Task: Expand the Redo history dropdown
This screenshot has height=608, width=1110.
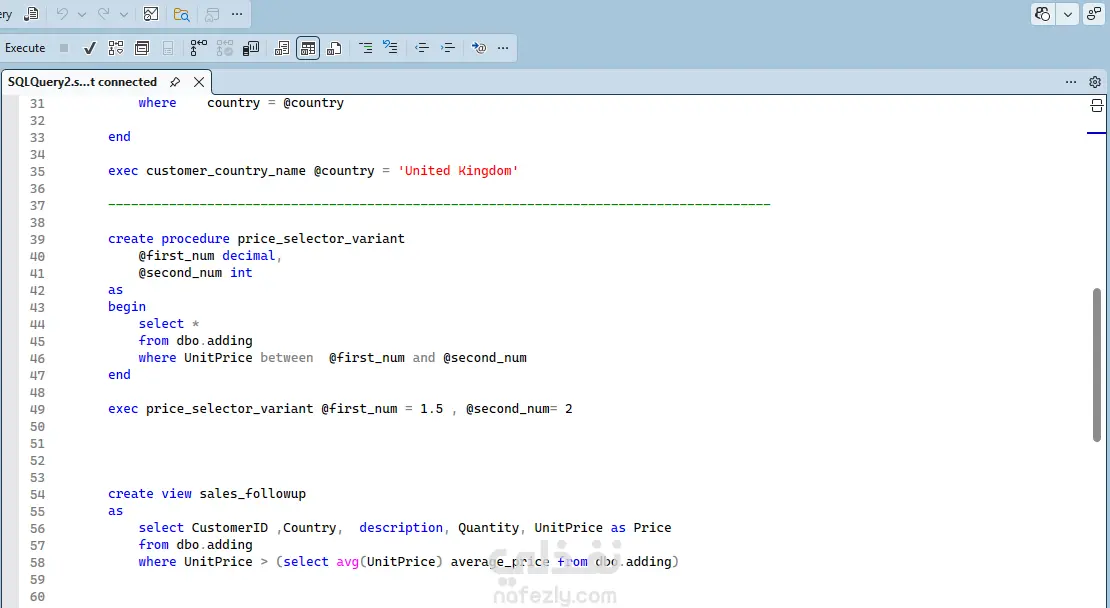Action: 124,14
